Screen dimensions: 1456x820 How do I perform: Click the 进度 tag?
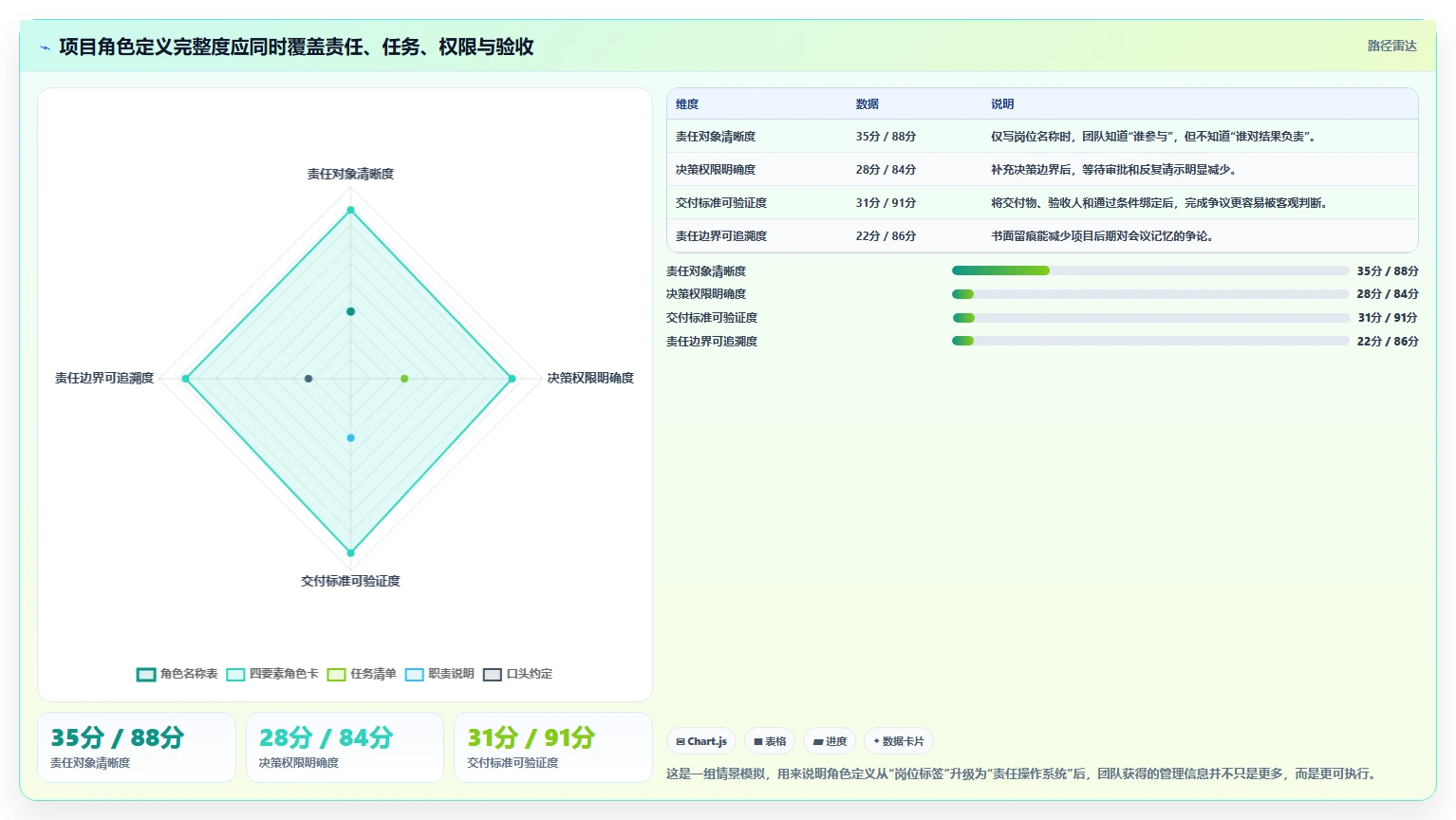click(x=831, y=741)
